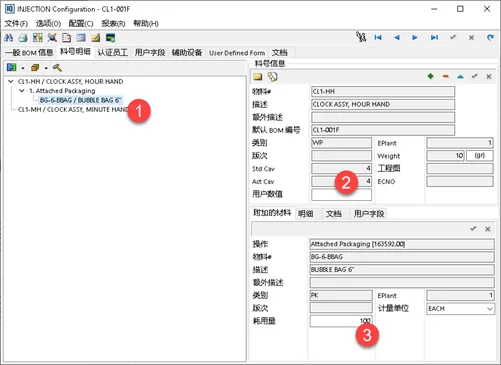Click the document page icon in the toolbar

click(x=67, y=38)
